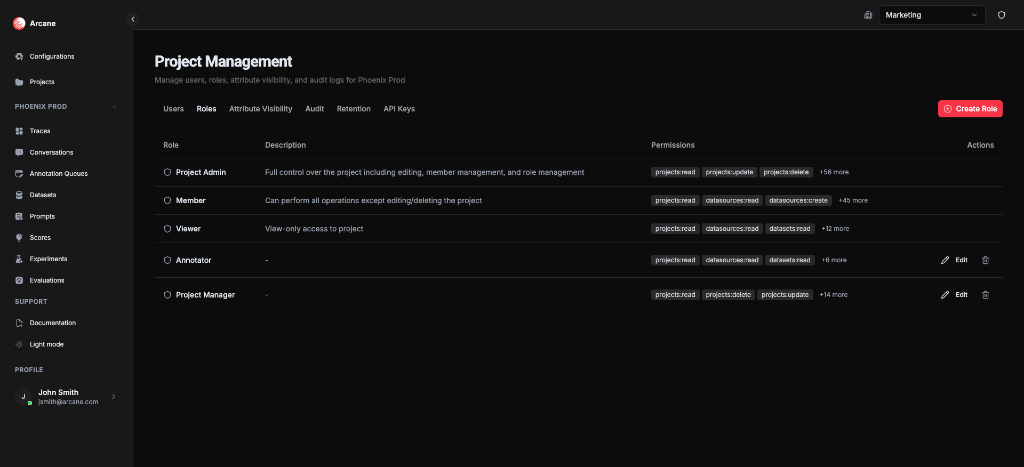
Task: Switch to the Users tab
Action: [174, 109]
